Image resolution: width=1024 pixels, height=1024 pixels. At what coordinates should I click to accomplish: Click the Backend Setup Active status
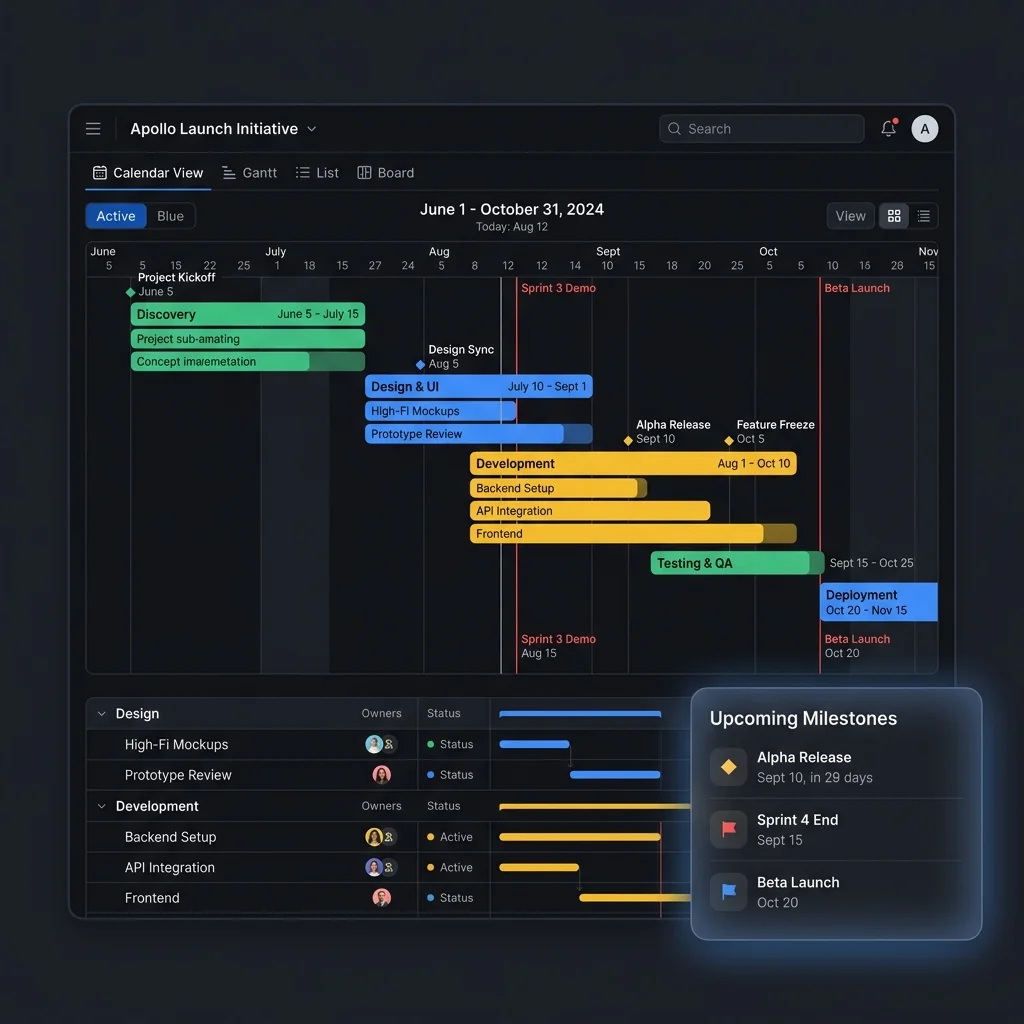[450, 837]
